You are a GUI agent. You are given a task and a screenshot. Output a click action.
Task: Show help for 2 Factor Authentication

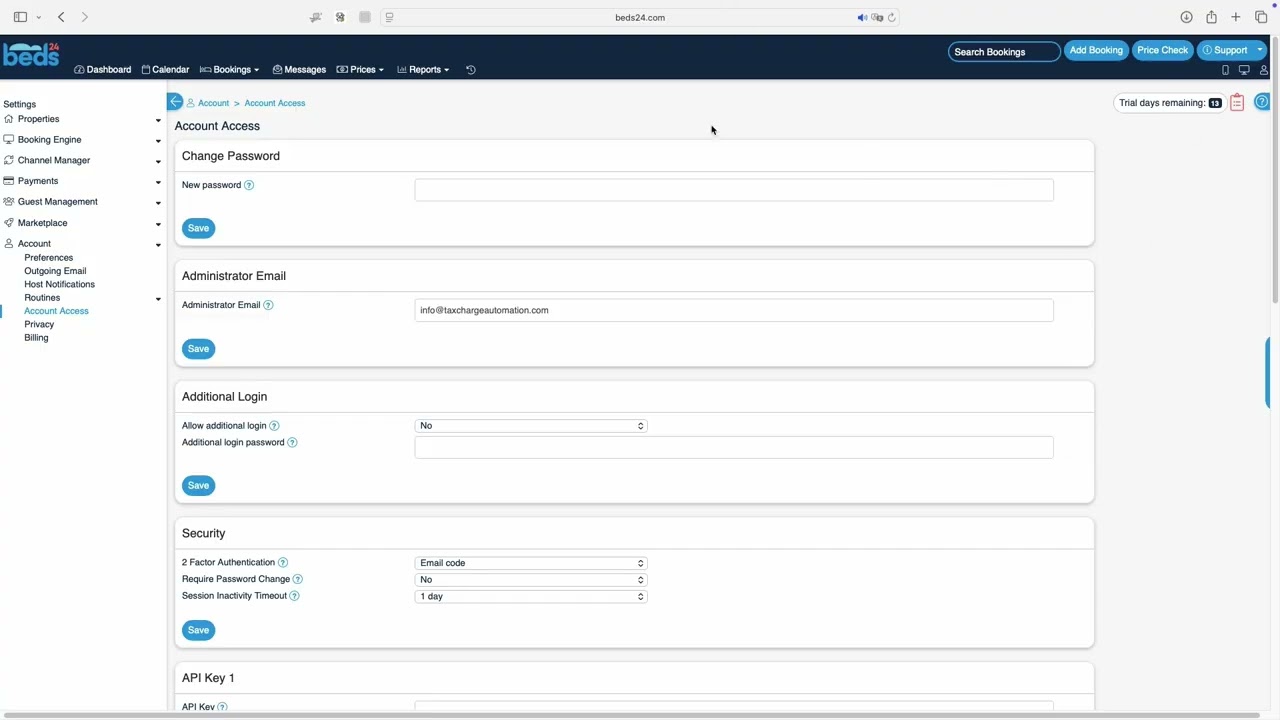coord(283,563)
